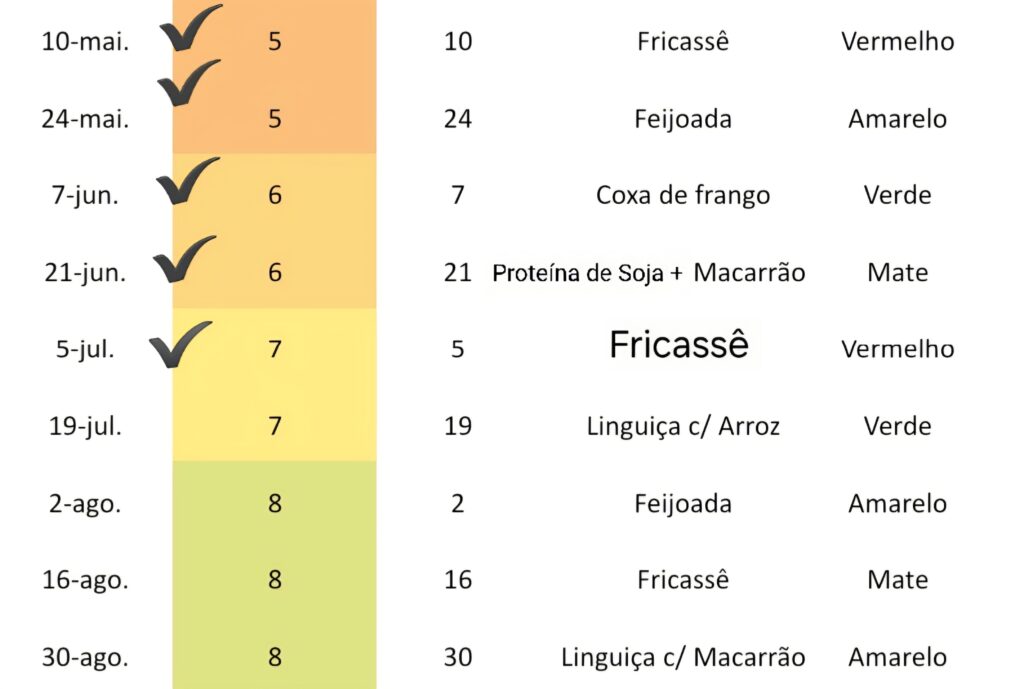The height and width of the screenshot is (689, 1024).
Task: Click the checkmark beside 7-jun.
Action: (187, 181)
